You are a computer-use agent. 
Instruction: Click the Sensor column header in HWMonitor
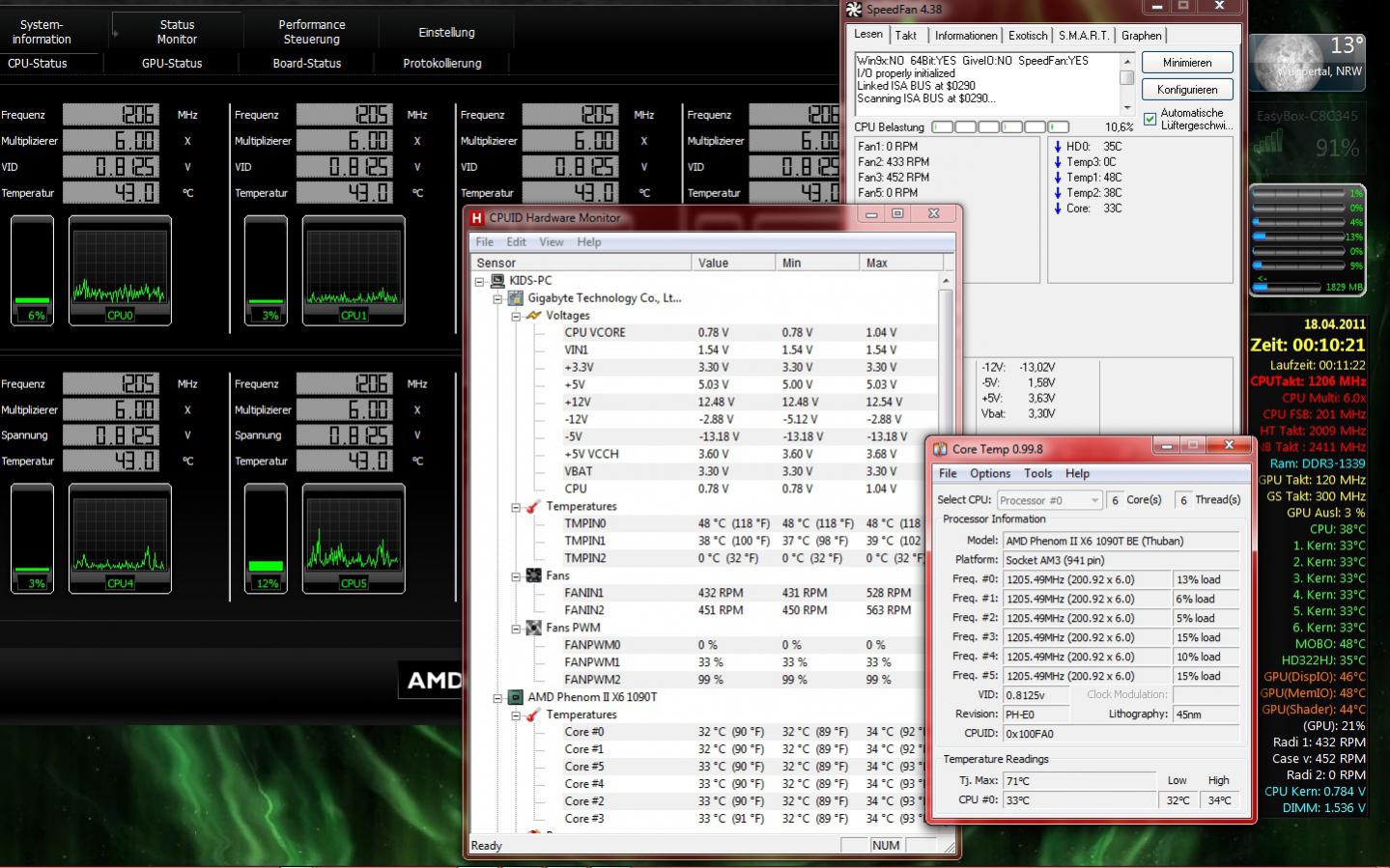coord(581,263)
